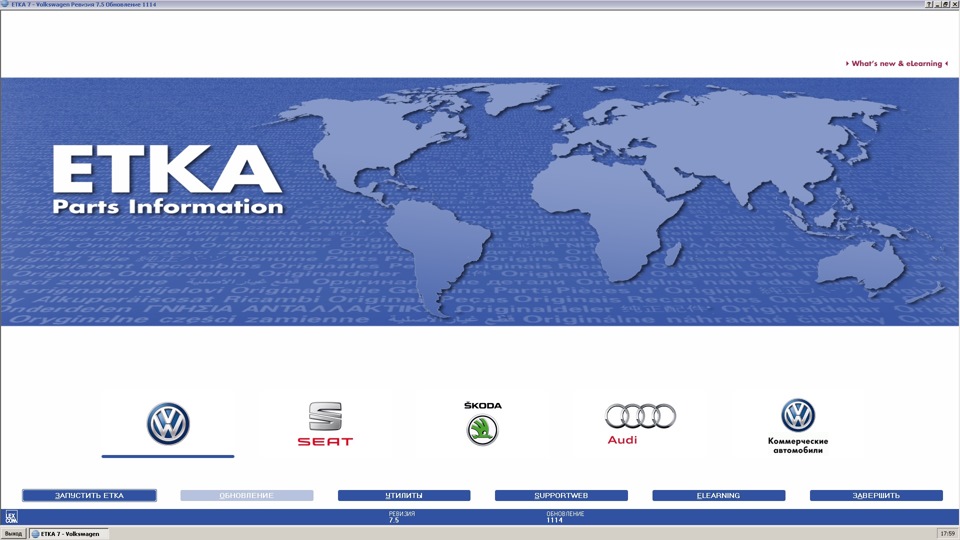
Task: Click the title bar help question-mark button
Action: click(929, 4)
